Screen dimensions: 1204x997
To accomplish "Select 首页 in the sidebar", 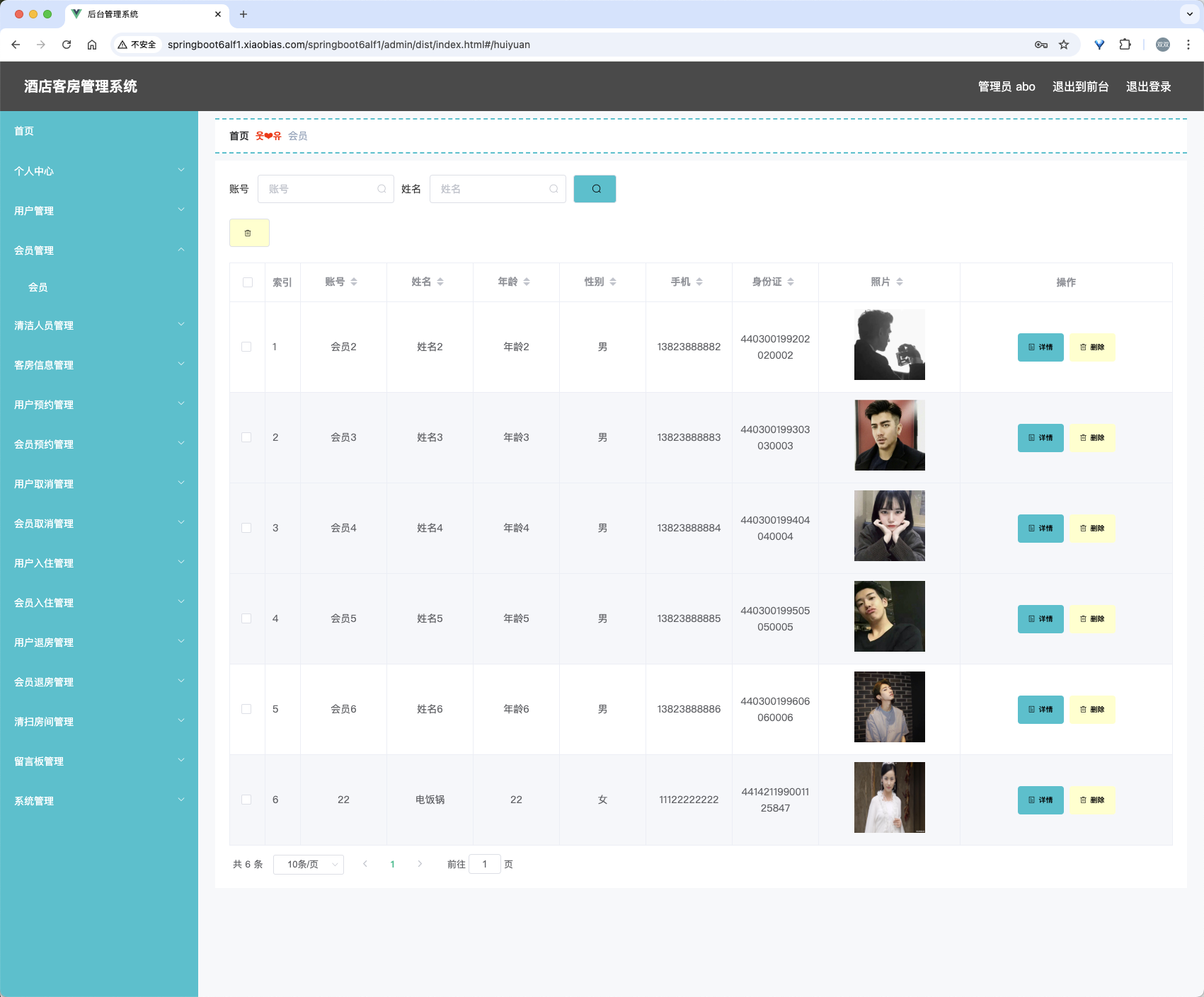I will coord(99,131).
